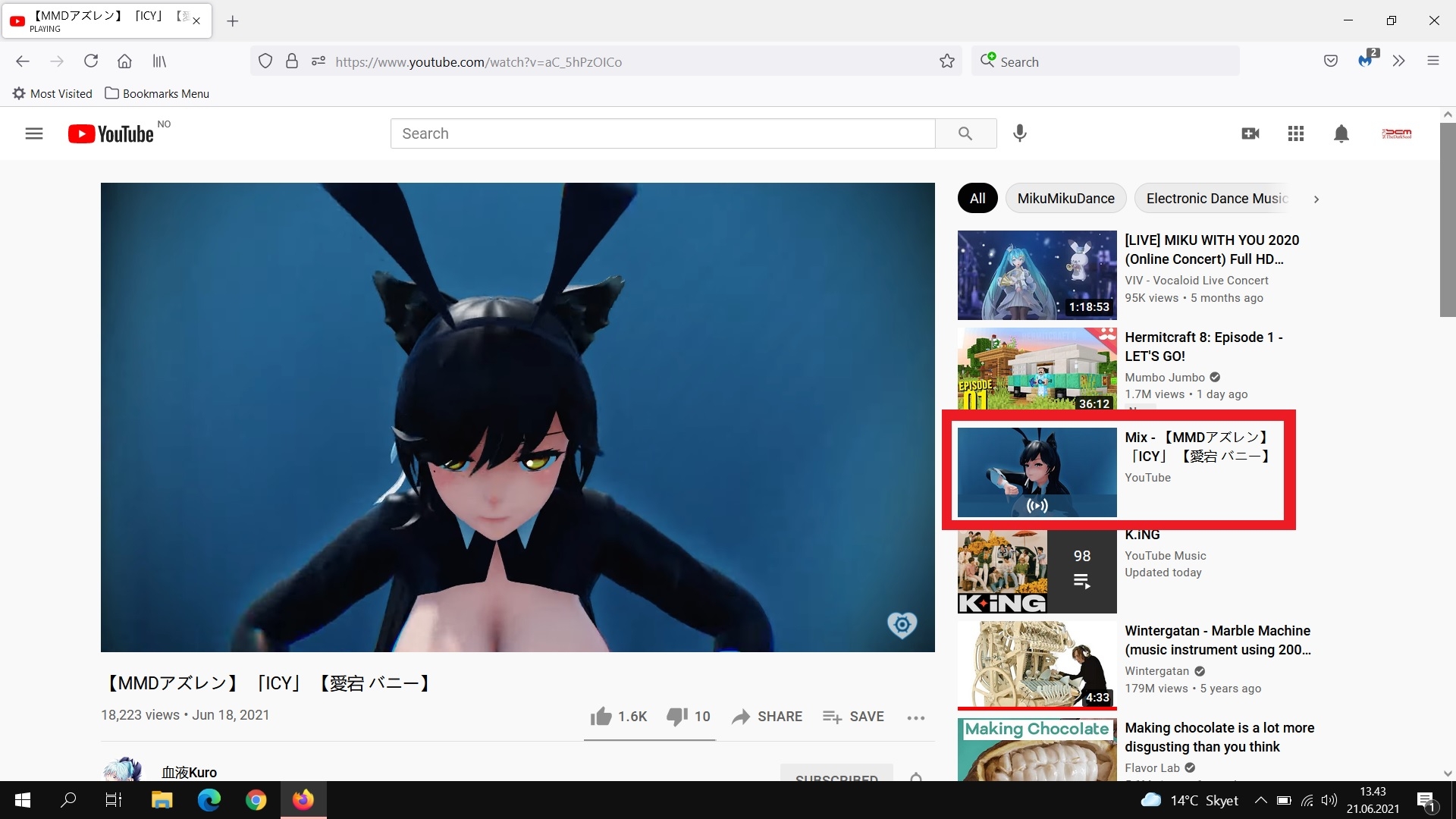
Task: Like the video with thumbs-up icon
Action: click(601, 717)
